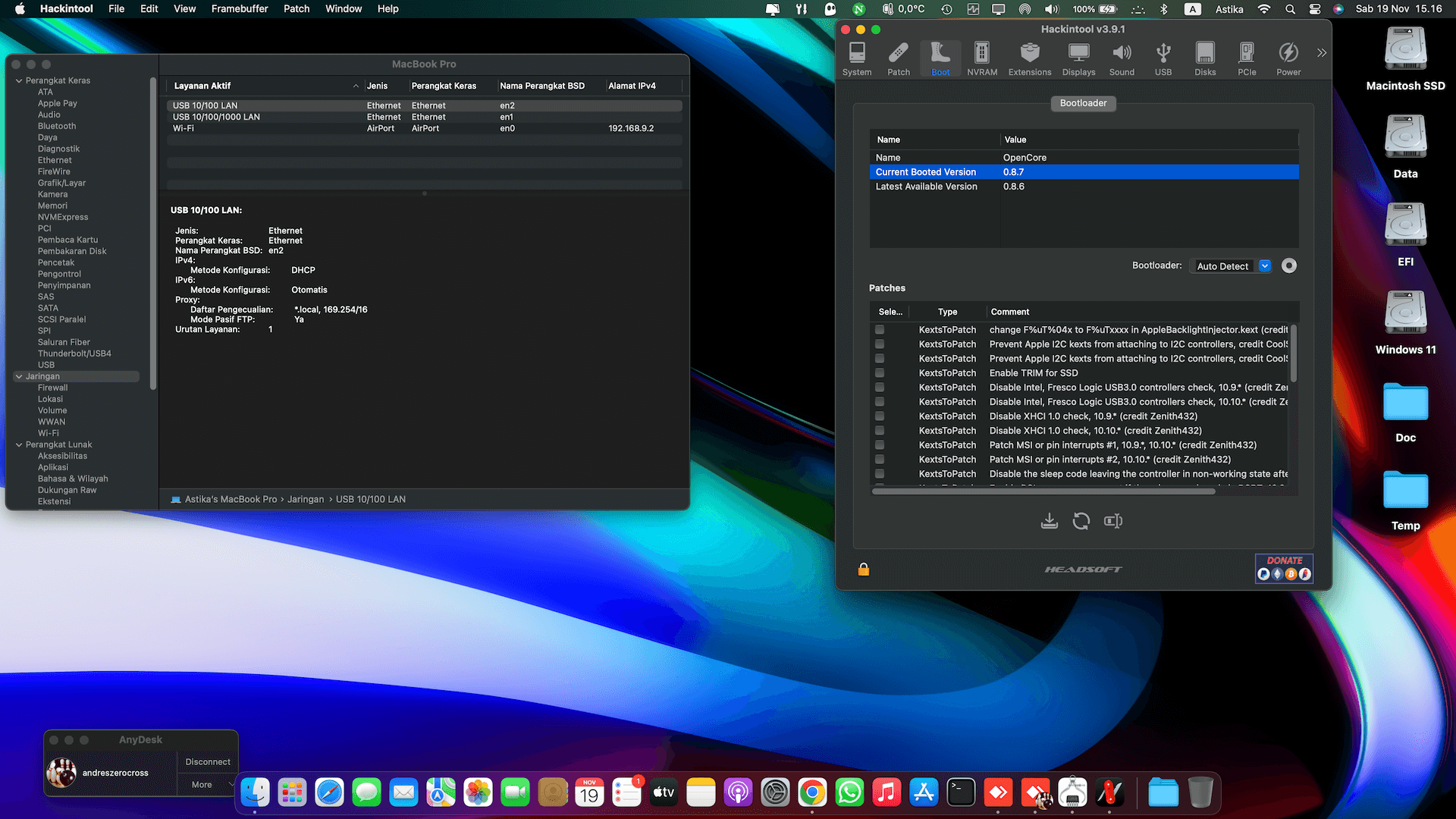The width and height of the screenshot is (1456, 819).
Task: Select the Bootloader tab label
Action: pyautogui.click(x=1083, y=103)
